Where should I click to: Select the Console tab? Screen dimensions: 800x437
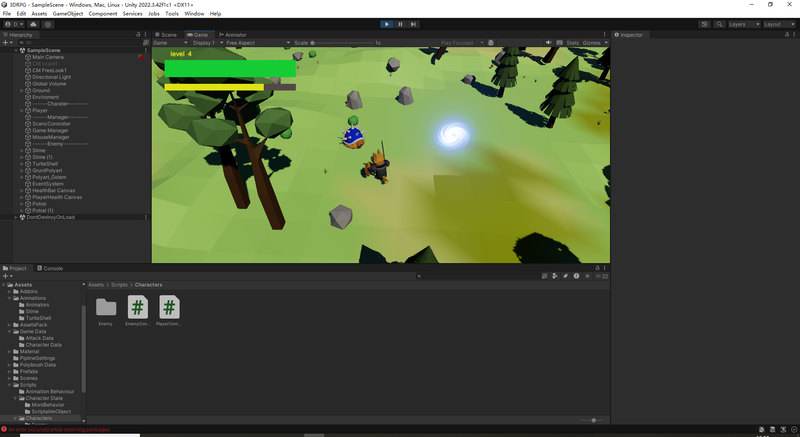pyautogui.click(x=50, y=268)
